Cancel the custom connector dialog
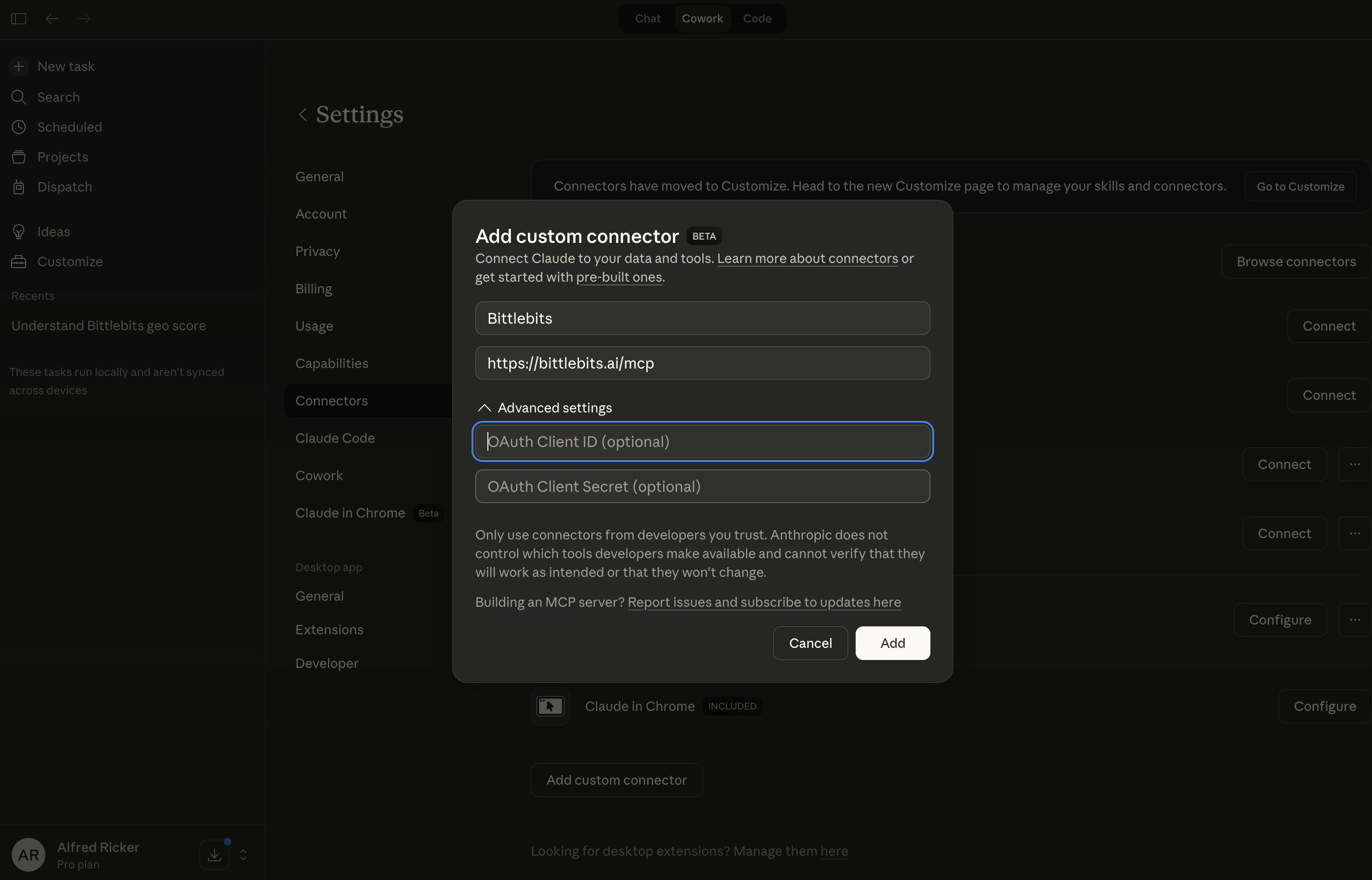The width and height of the screenshot is (1372, 880). (810, 643)
